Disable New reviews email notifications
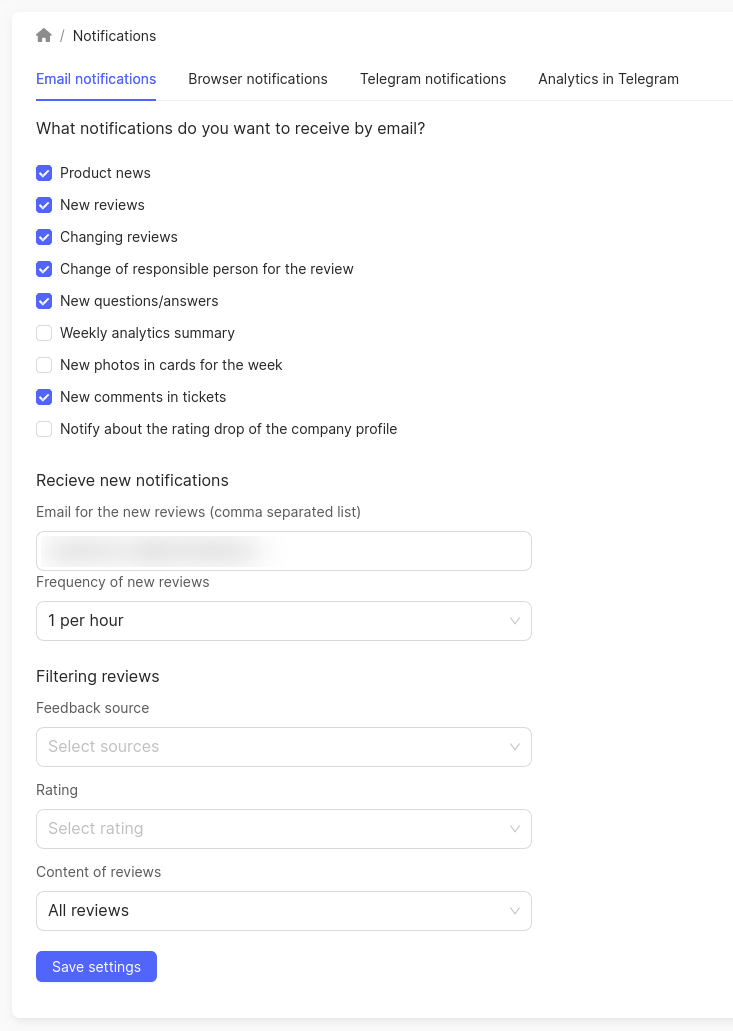This screenshot has width=733, height=1031. tap(44, 205)
